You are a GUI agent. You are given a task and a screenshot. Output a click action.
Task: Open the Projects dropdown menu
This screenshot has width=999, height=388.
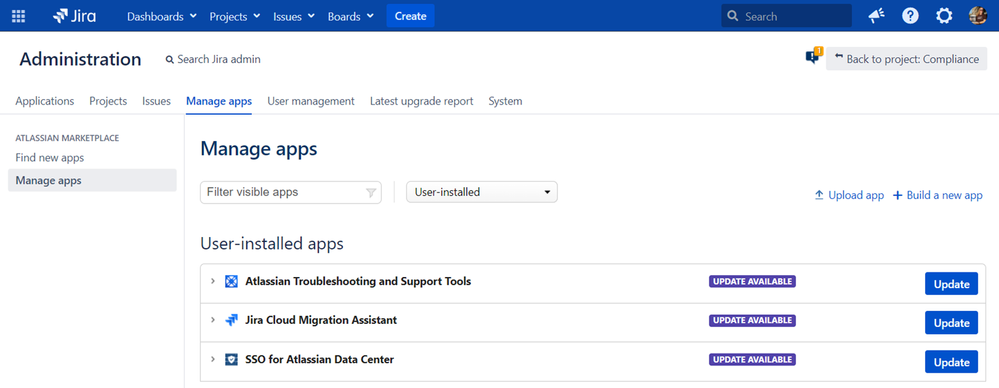(x=235, y=16)
